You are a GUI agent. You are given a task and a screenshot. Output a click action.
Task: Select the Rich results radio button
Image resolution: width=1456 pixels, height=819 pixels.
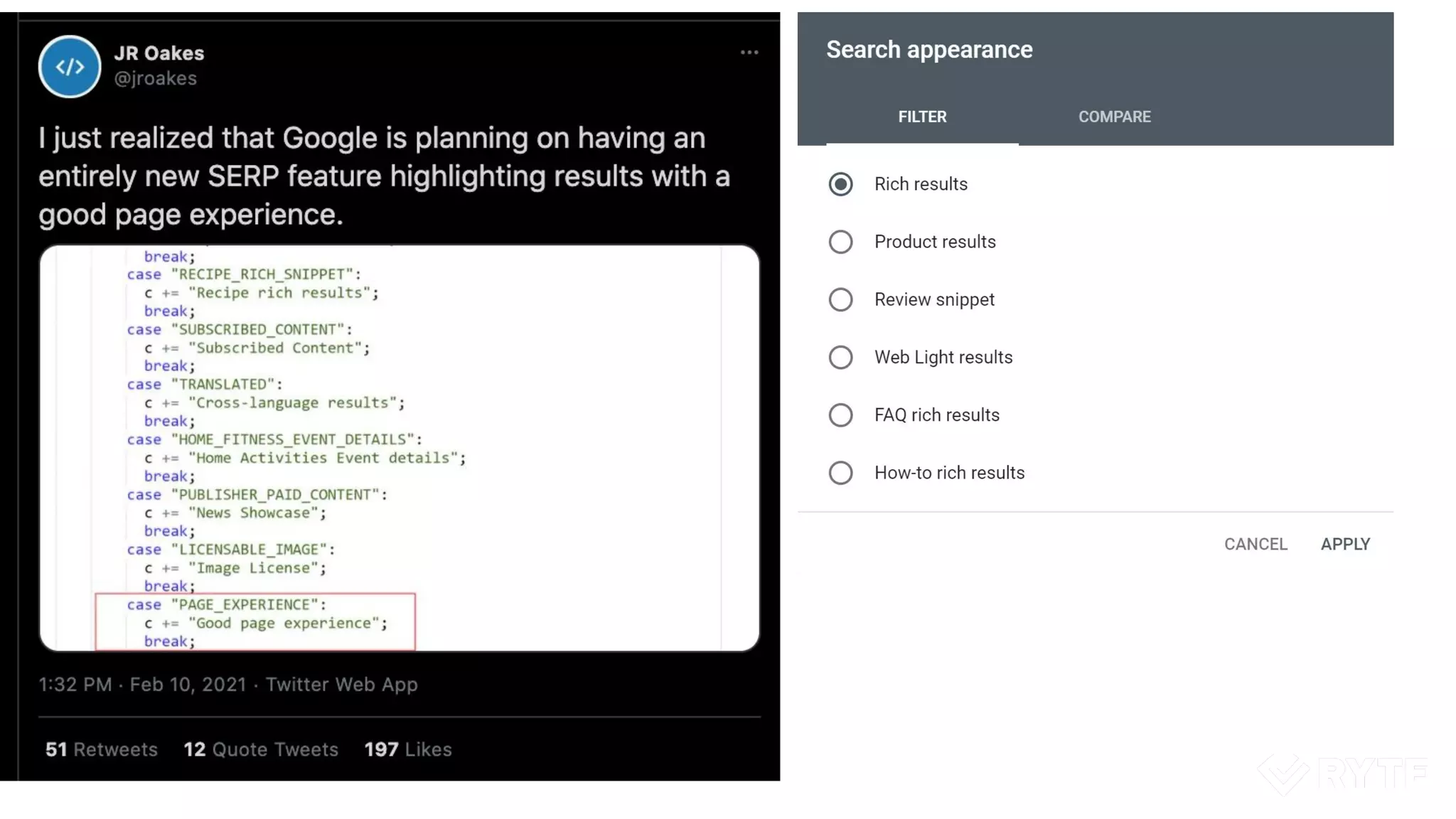[x=840, y=184]
